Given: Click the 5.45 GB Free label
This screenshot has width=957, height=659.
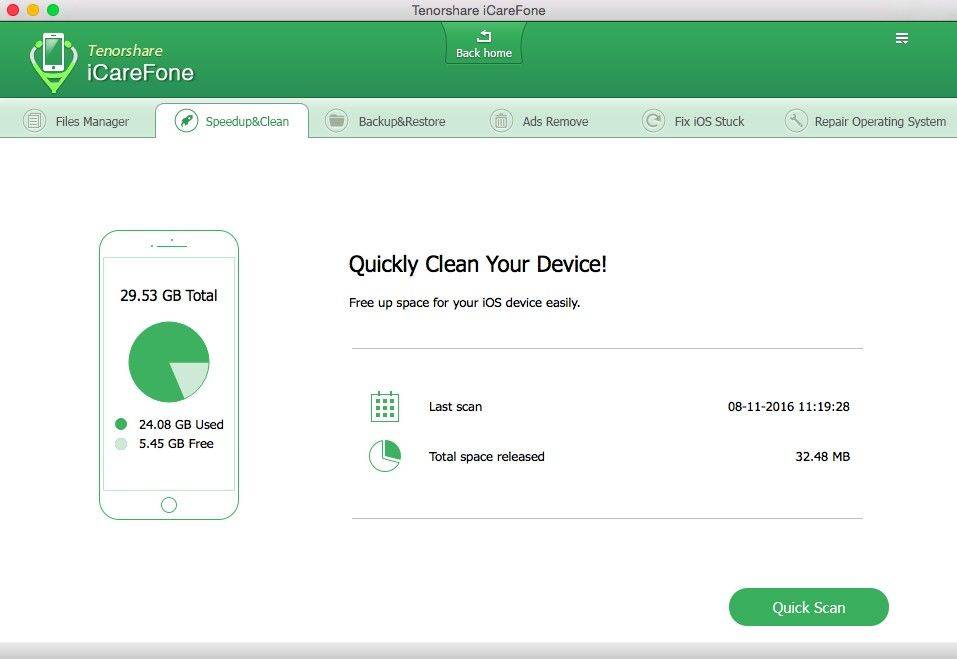Looking at the screenshot, I should 176,444.
